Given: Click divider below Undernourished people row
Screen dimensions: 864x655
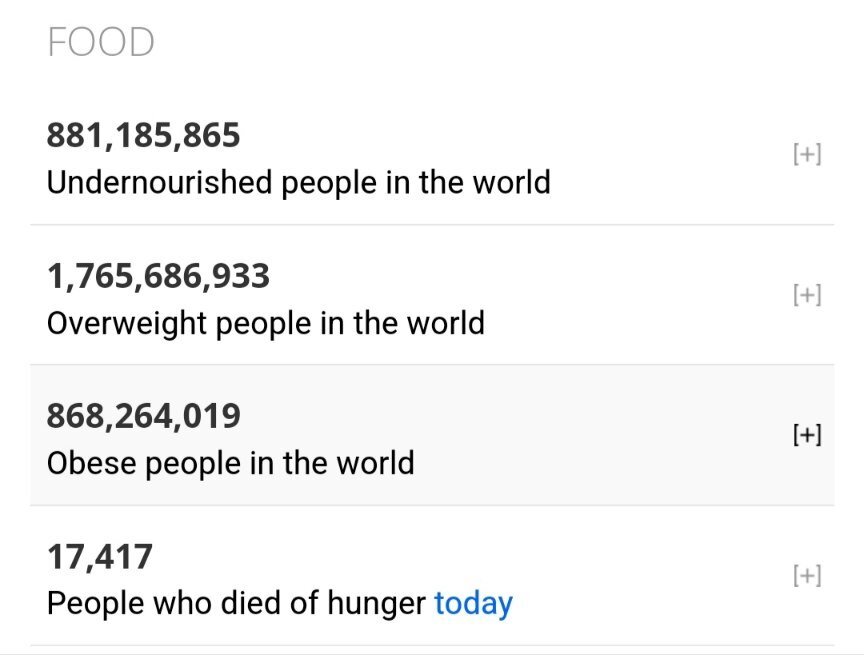Looking at the screenshot, I should [432, 224].
